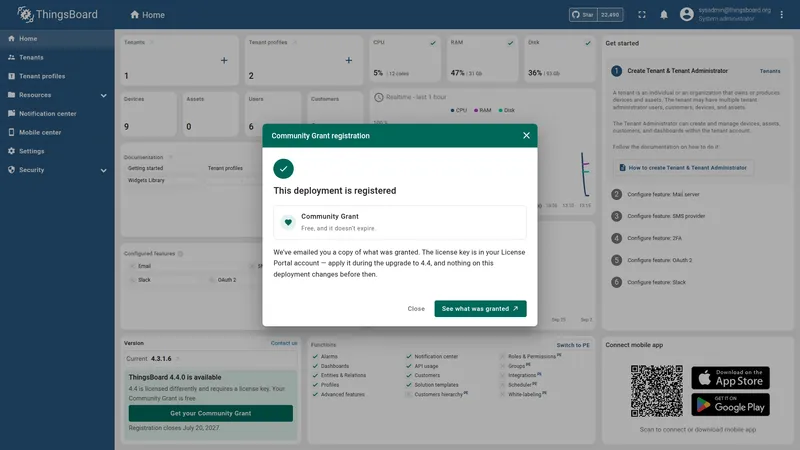The image size is (800, 450).
Task: Toggle the RAM legend color dot
Action: click(x=476, y=110)
